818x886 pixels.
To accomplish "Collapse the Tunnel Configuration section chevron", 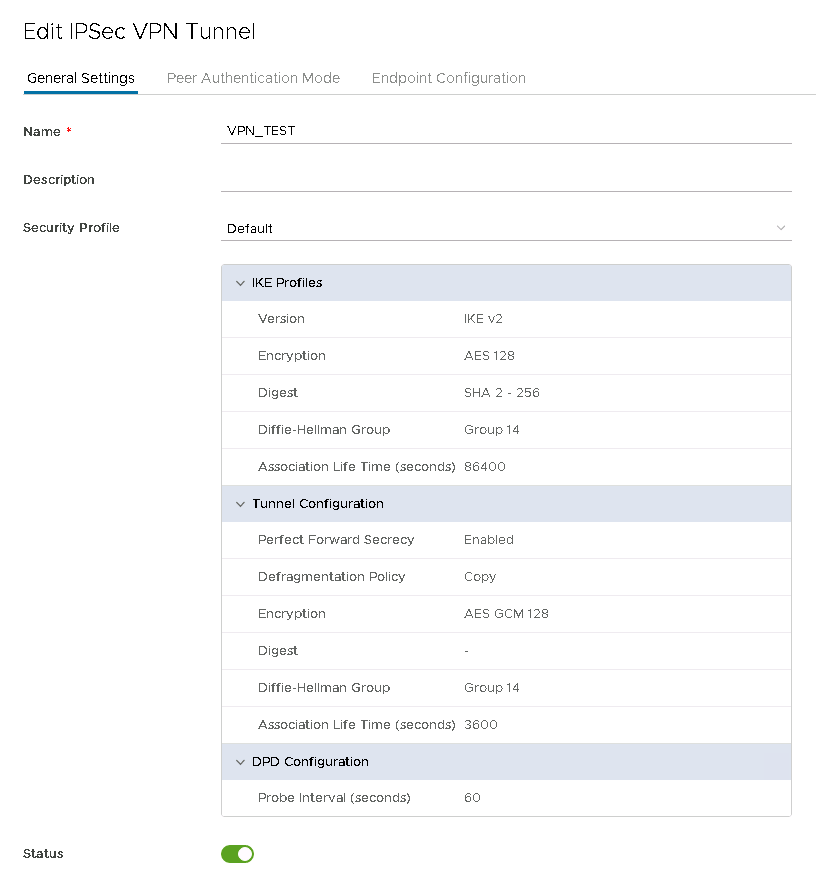I will click(240, 504).
